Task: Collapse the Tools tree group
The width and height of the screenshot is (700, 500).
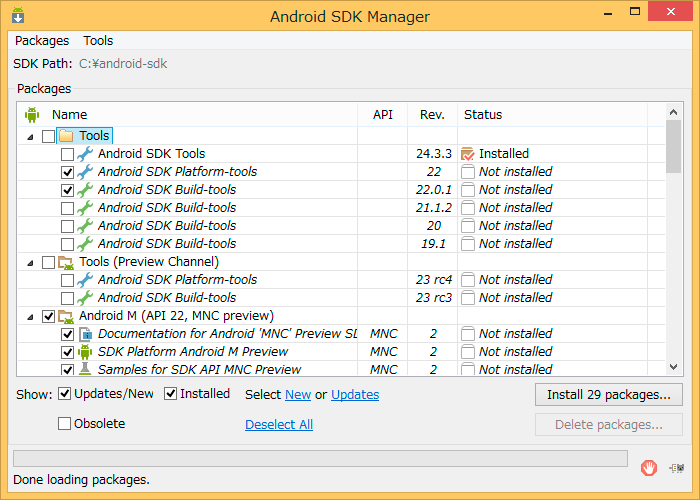Action: point(30,137)
